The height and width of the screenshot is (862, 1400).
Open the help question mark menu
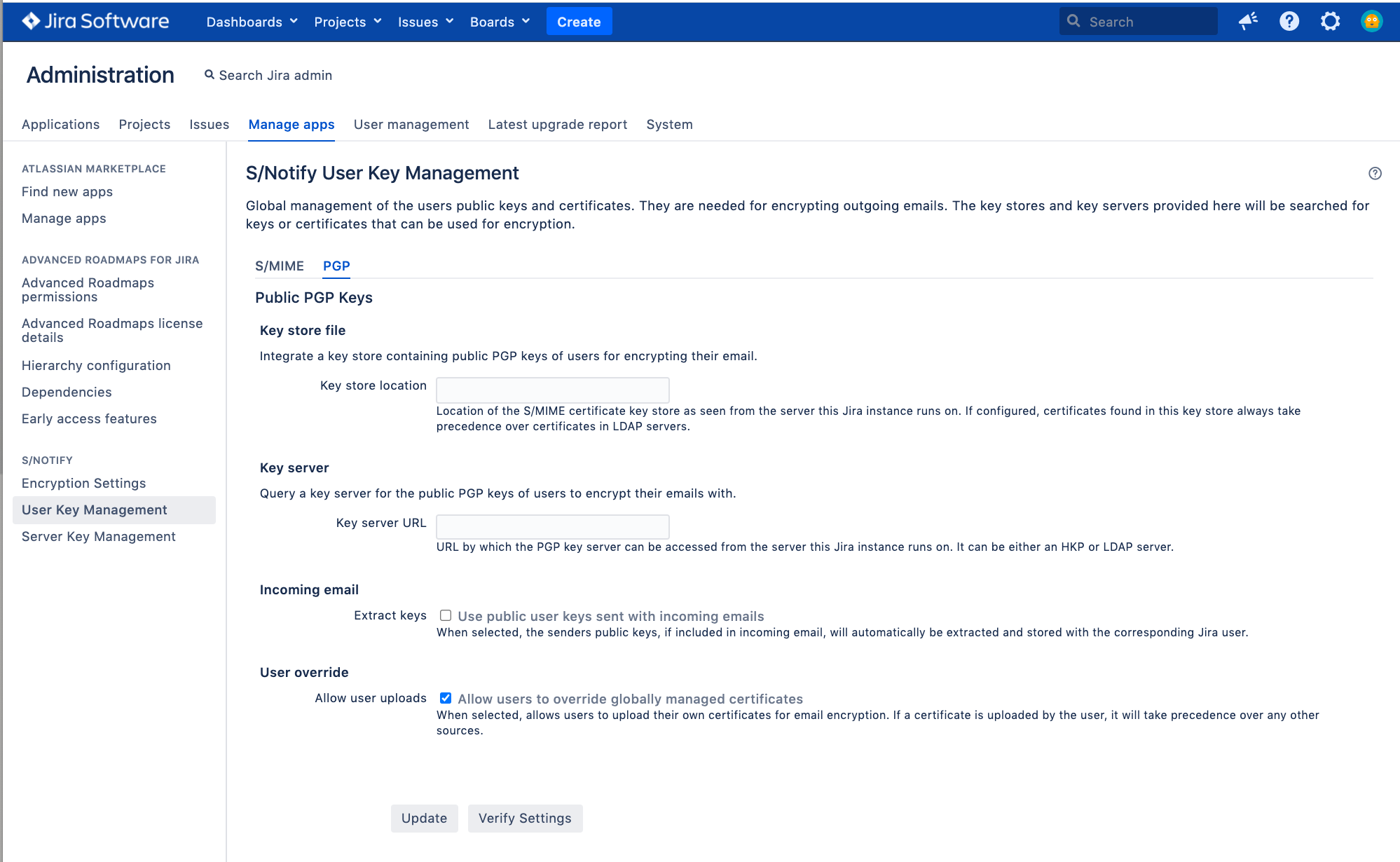1289,22
